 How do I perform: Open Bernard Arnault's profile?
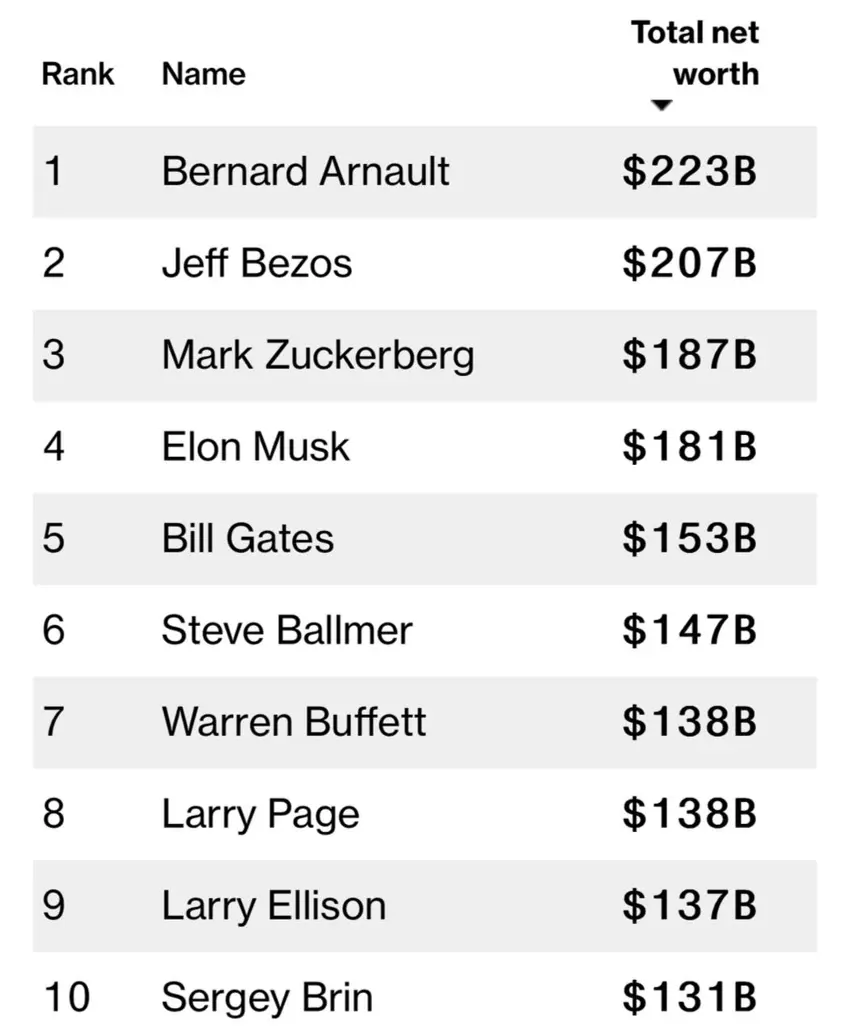305,172
